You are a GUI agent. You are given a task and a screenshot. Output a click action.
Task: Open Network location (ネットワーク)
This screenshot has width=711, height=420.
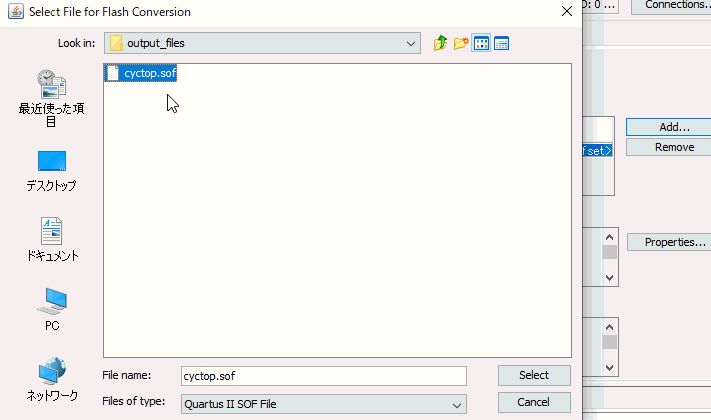coord(52,379)
